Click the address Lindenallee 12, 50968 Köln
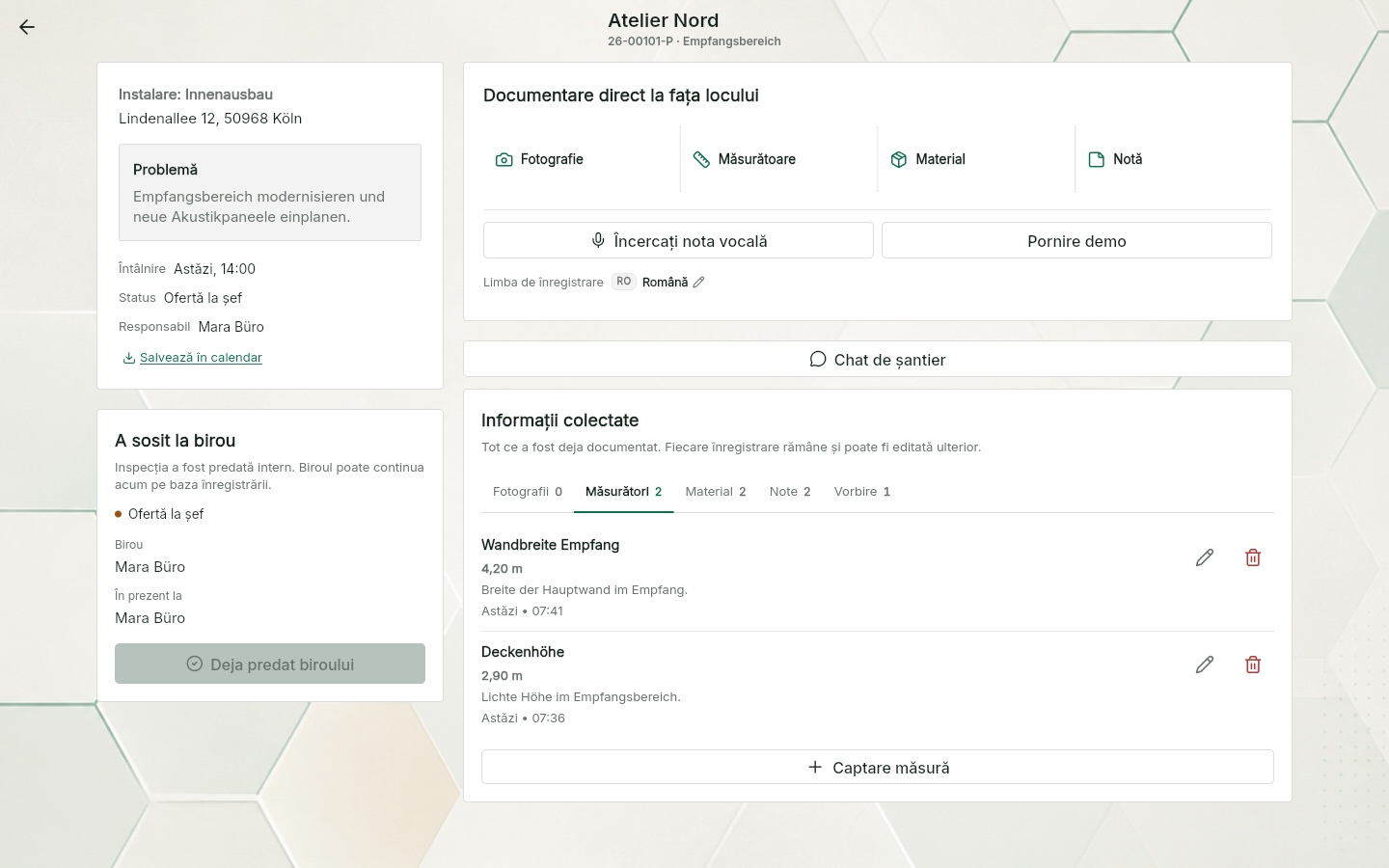This screenshot has width=1389, height=868. click(x=210, y=119)
